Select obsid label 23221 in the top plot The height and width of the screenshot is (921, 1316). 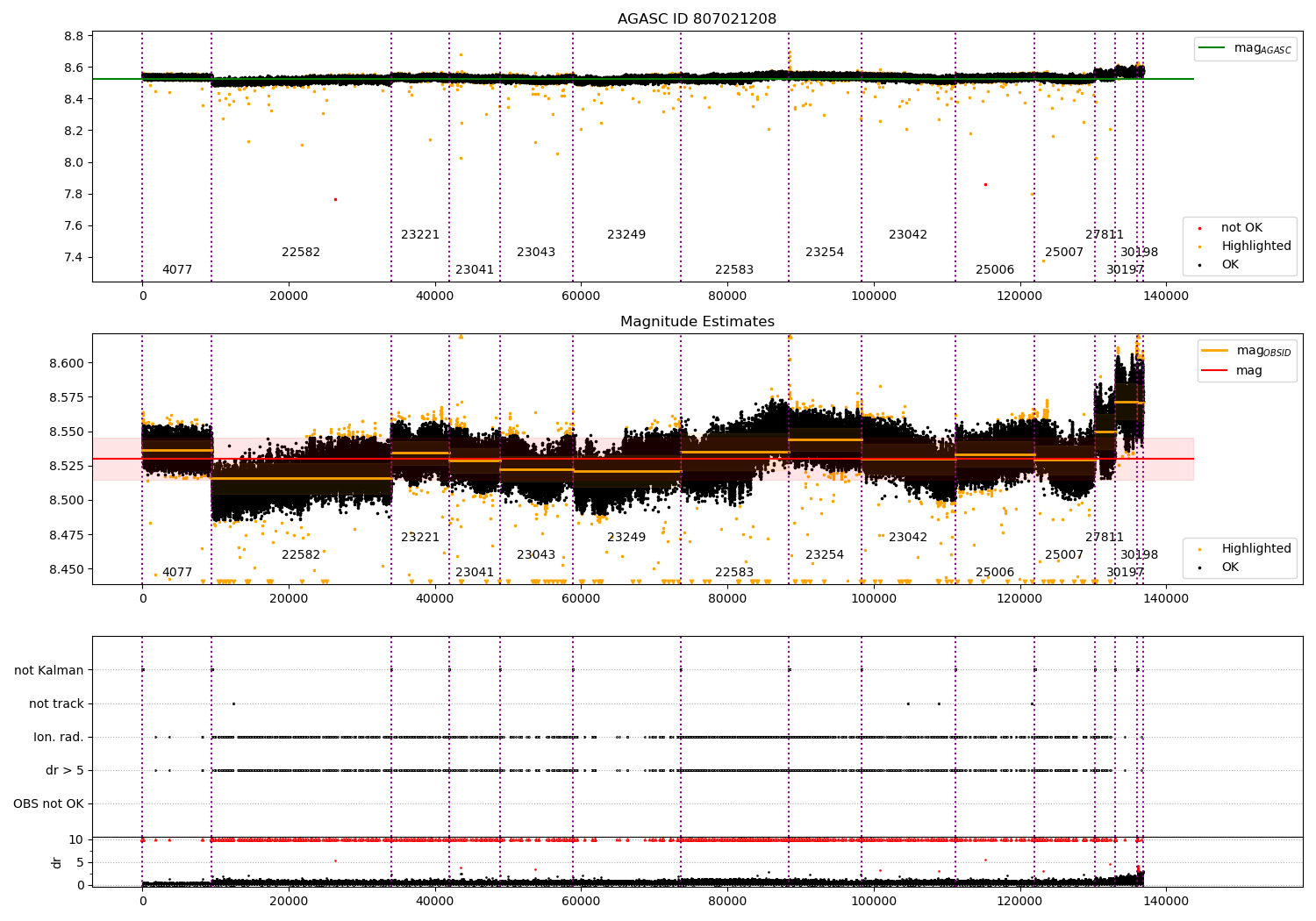coord(420,235)
